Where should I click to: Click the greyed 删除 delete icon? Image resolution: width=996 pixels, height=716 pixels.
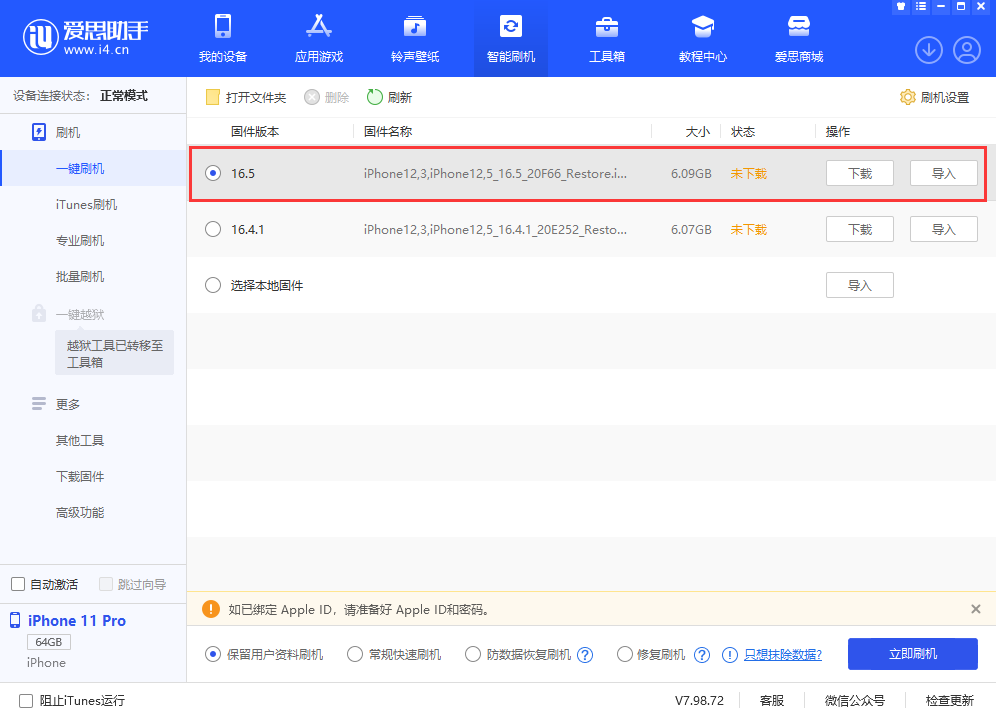click(x=311, y=97)
